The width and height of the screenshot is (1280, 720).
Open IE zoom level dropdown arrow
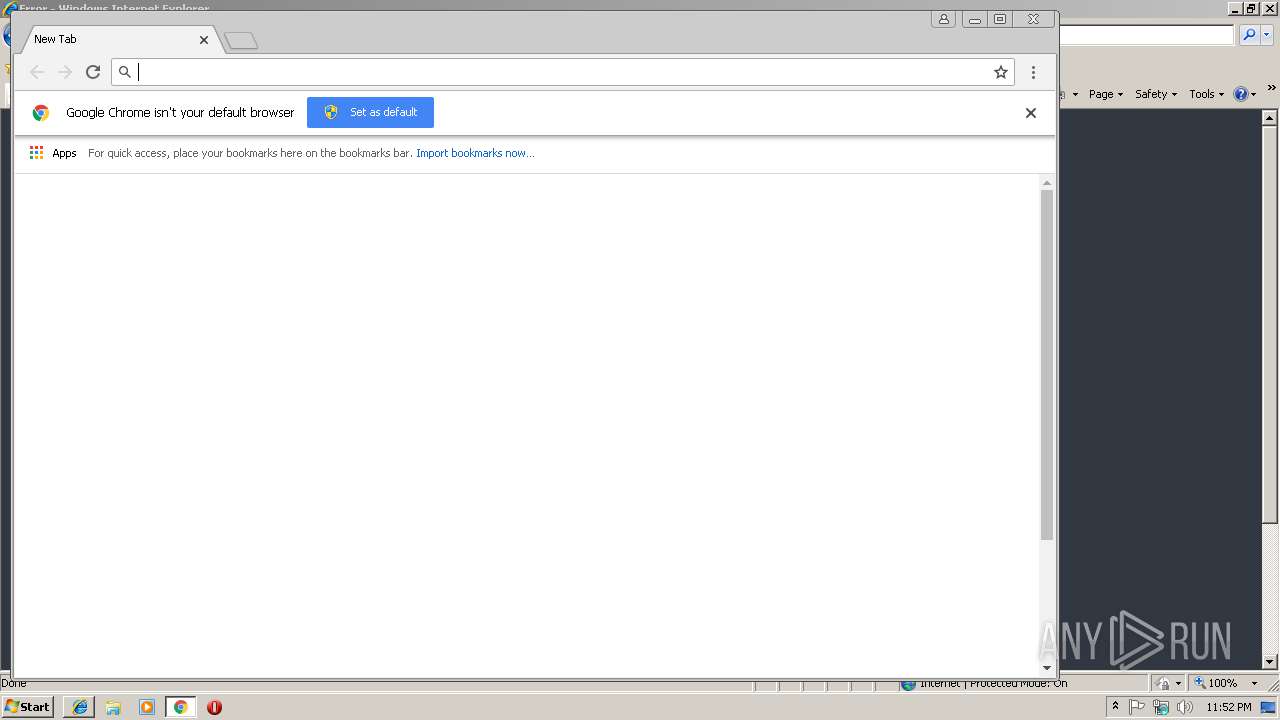point(1254,683)
